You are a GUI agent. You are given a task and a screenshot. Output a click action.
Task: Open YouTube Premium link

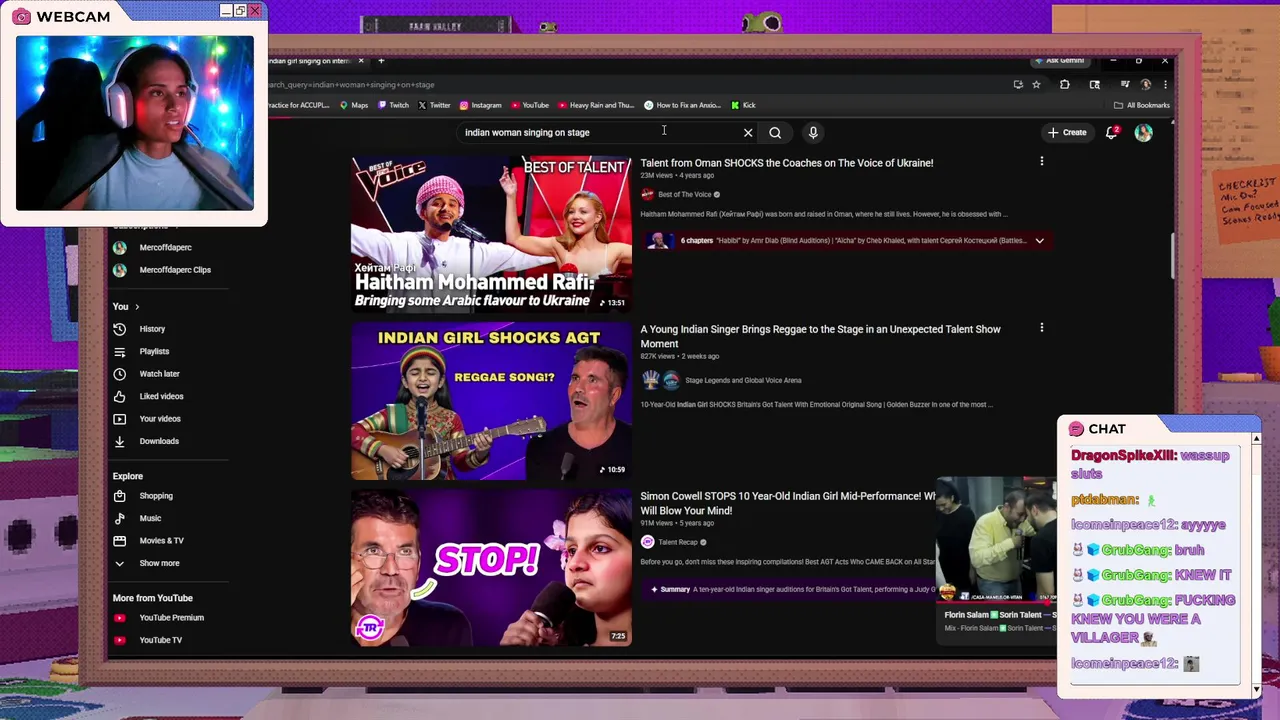click(x=158, y=618)
